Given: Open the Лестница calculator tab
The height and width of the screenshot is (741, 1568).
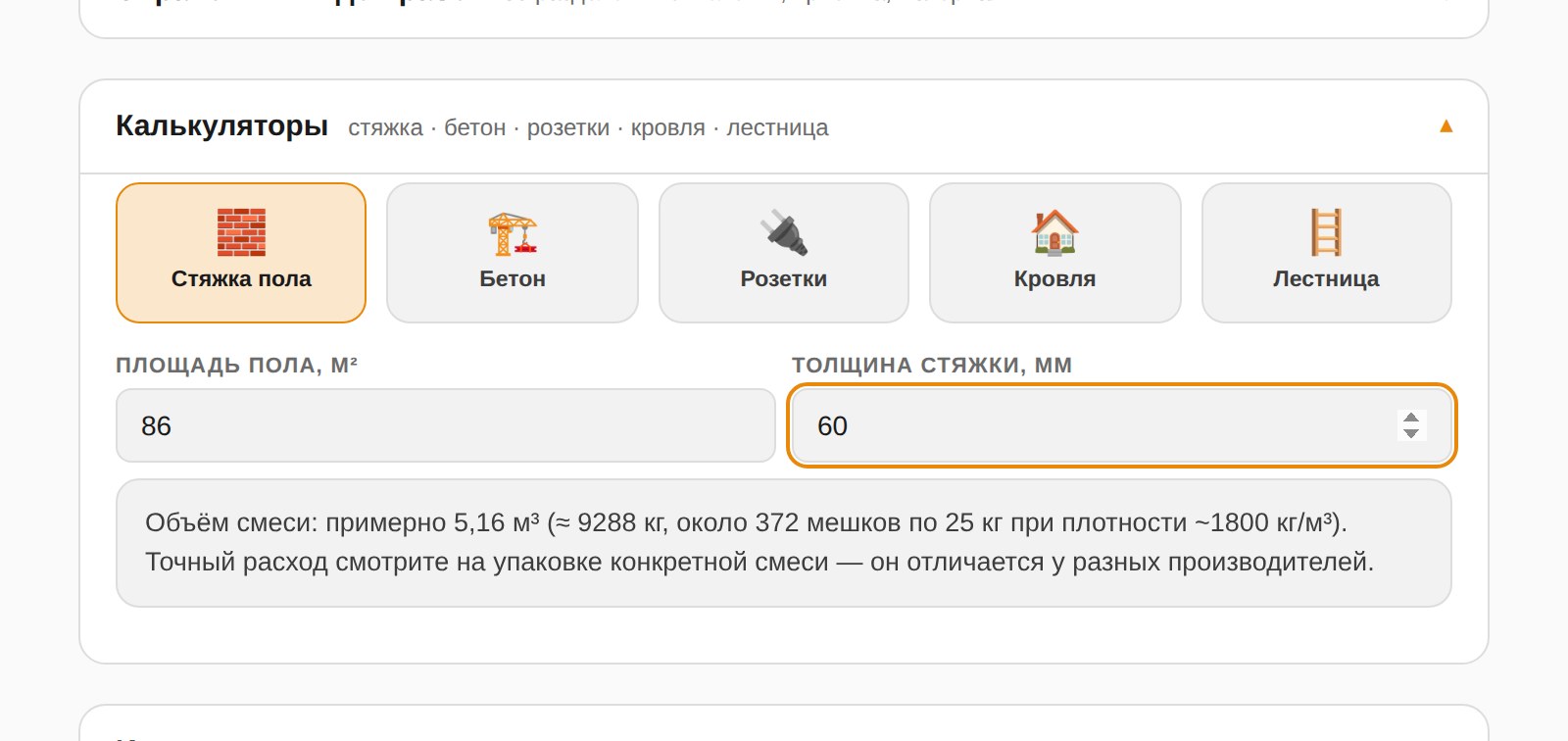Looking at the screenshot, I should 1326,253.
